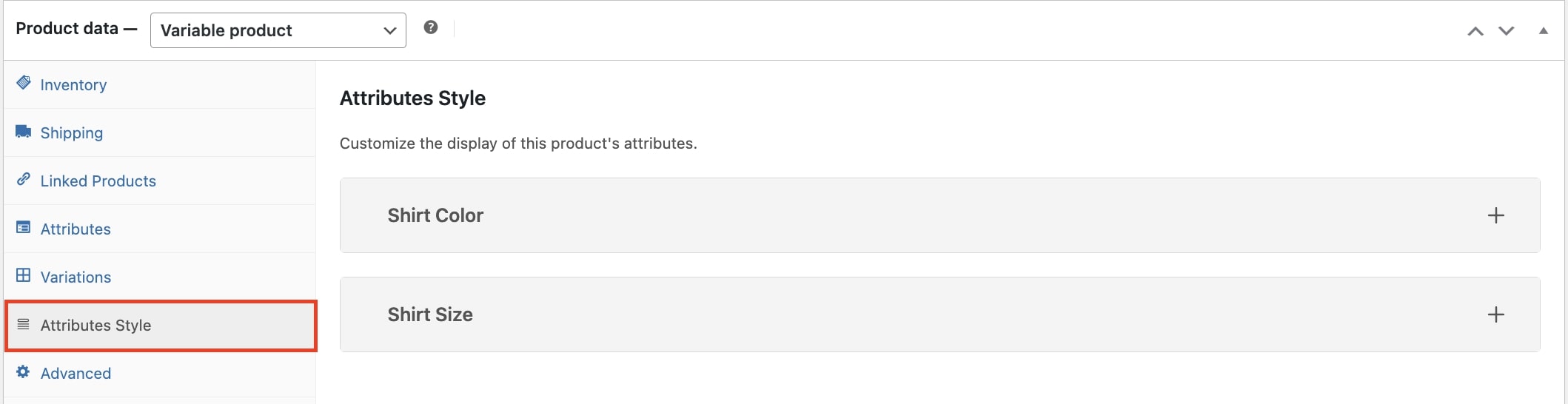Click the Inventory tag icon
This screenshot has height=404, width=1568.
pyautogui.click(x=24, y=82)
